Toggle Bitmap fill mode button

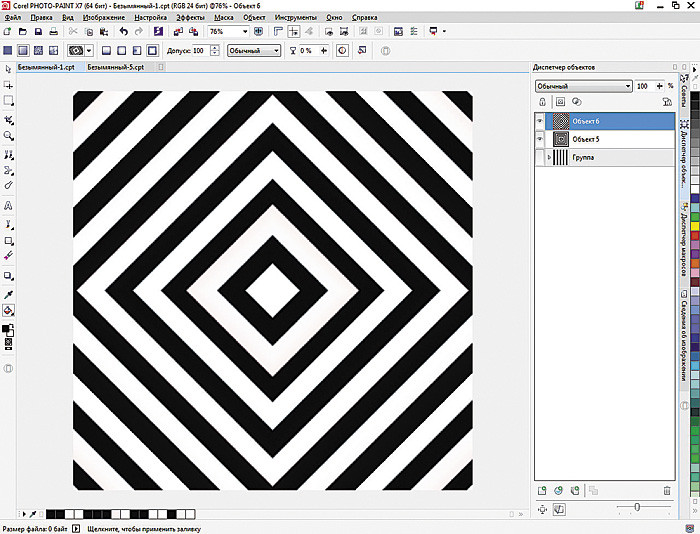coord(38,50)
